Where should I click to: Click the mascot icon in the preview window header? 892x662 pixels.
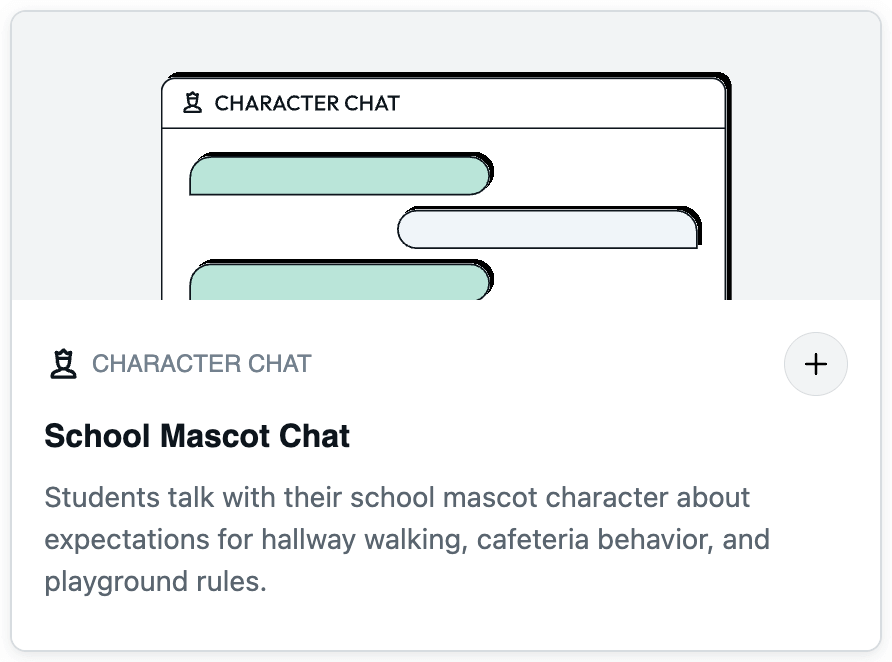click(x=192, y=103)
